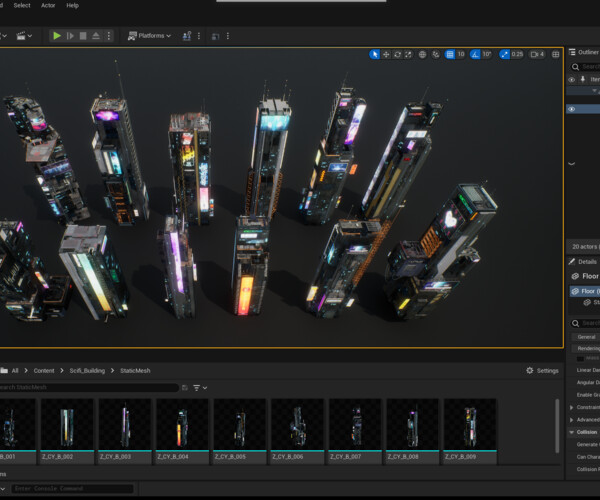The height and width of the screenshot is (500, 600).
Task: Toggle world/local coordinate space globe
Action: [x=422, y=54]
